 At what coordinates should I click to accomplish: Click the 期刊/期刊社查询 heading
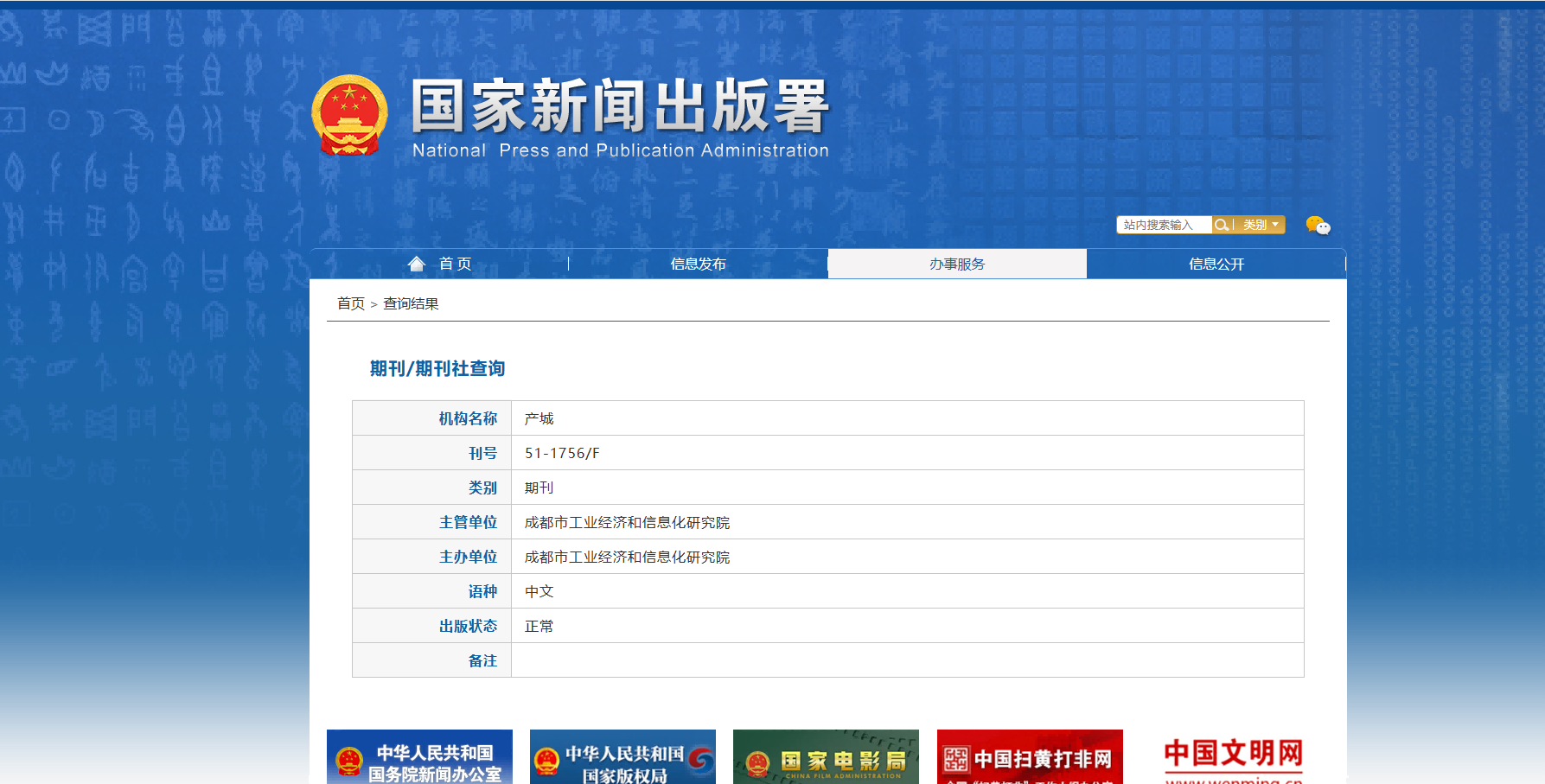coord(437,369)
